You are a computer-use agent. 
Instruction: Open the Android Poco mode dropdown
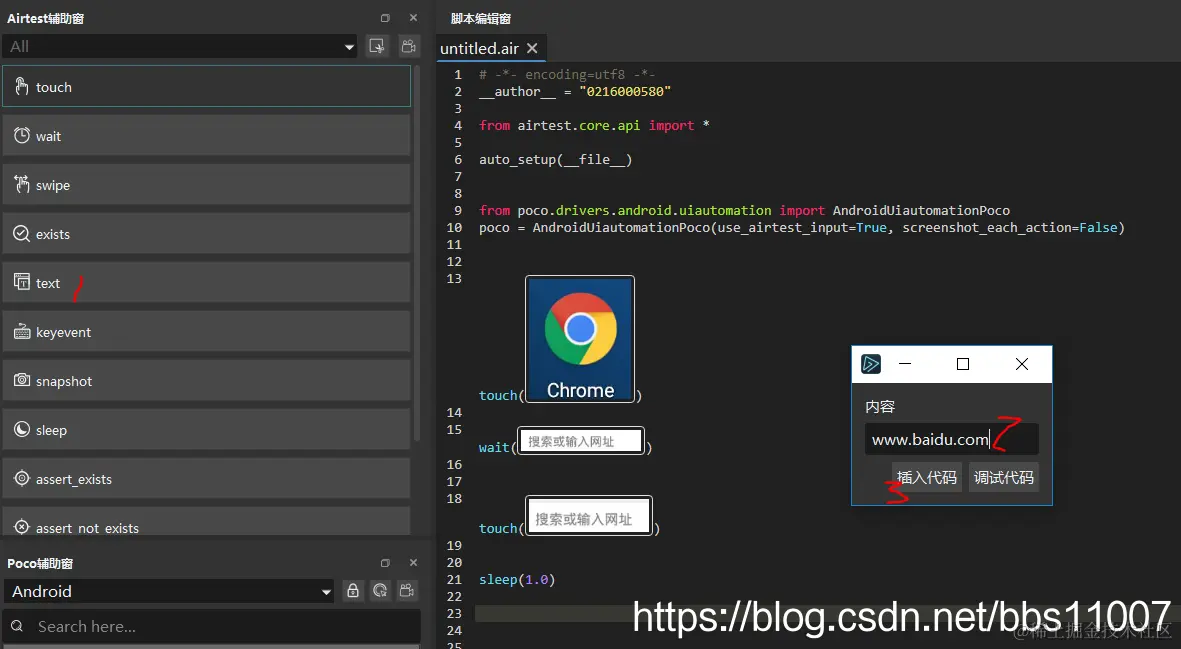coord(169,591)
